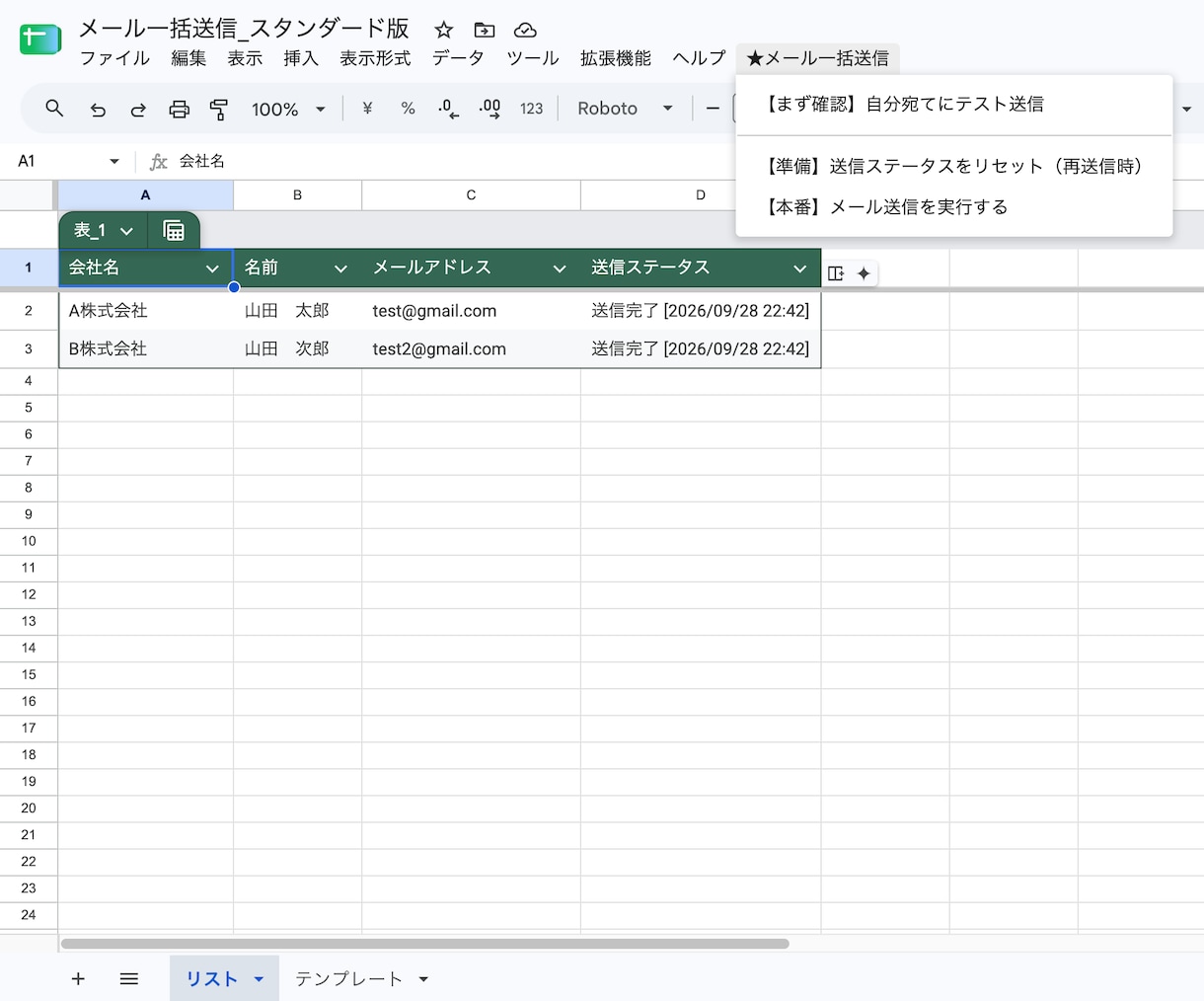Add a new sheet with plus icon
The image size is (1204, 1001).
point(78,978)
